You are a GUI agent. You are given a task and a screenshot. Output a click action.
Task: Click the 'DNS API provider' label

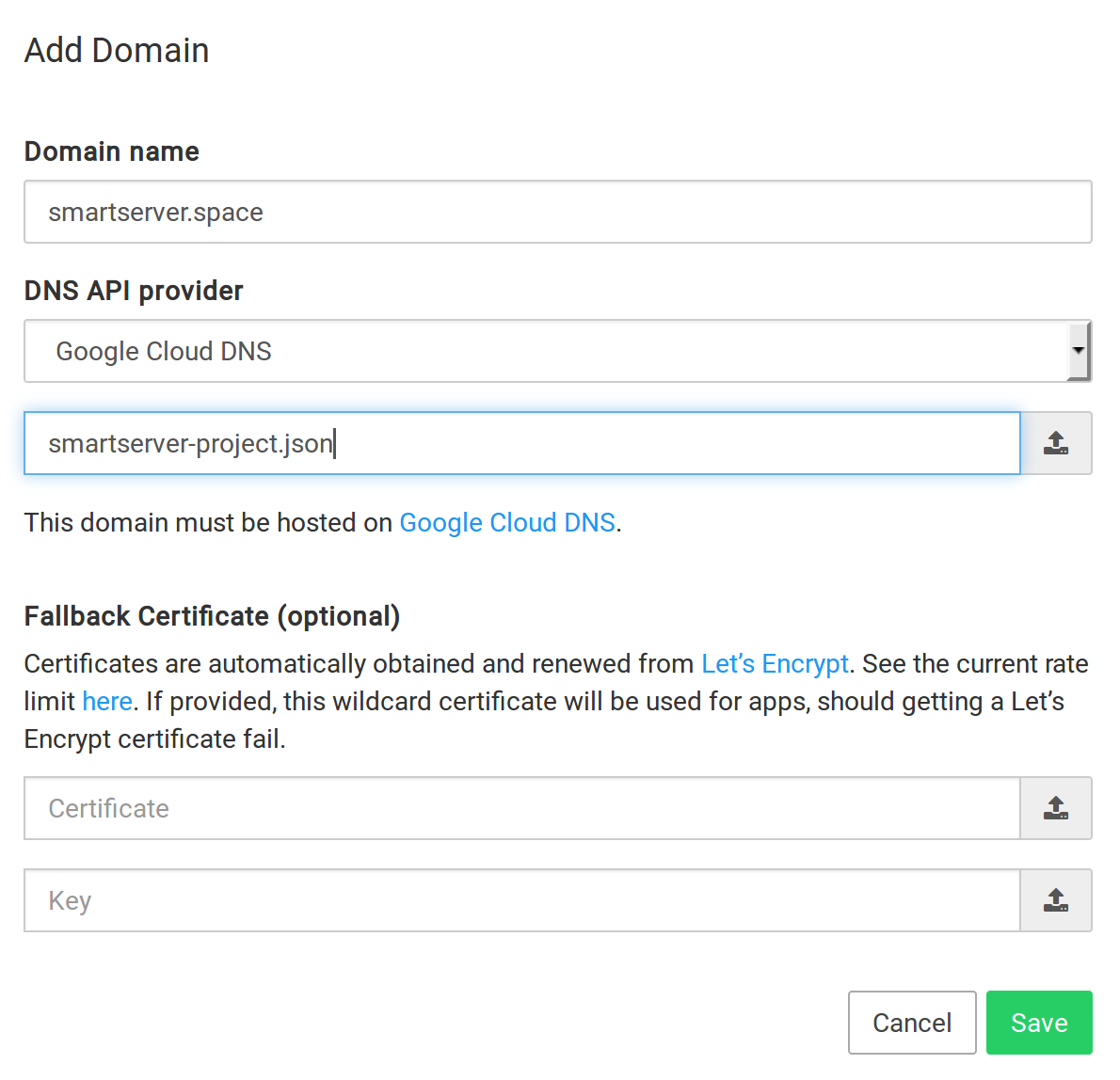click(x=134, y=291)
